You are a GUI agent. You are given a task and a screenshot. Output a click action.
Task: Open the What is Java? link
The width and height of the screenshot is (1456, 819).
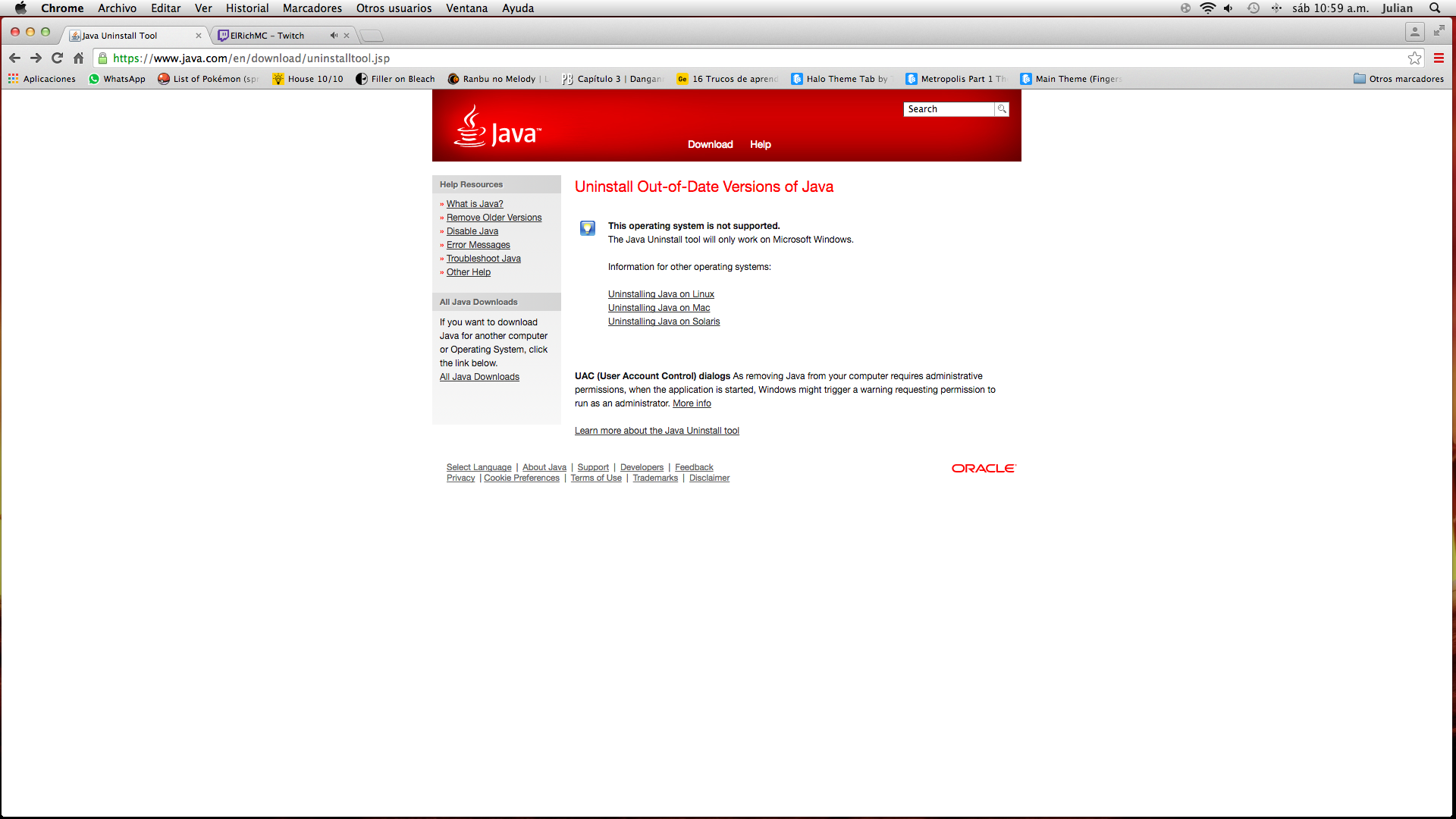pyautogui.click(x=475, y=204)
